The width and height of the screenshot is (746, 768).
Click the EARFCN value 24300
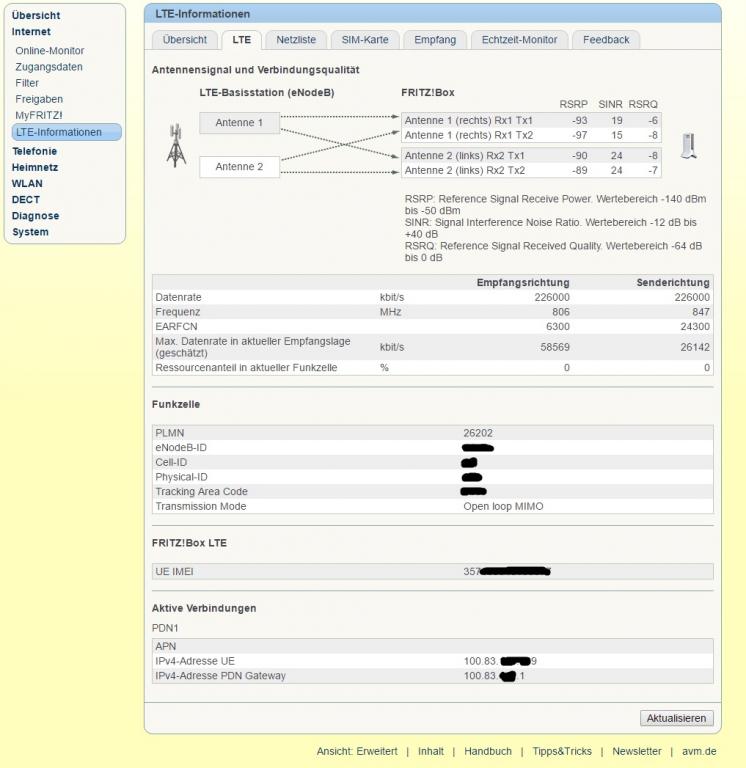coord(695,327)
